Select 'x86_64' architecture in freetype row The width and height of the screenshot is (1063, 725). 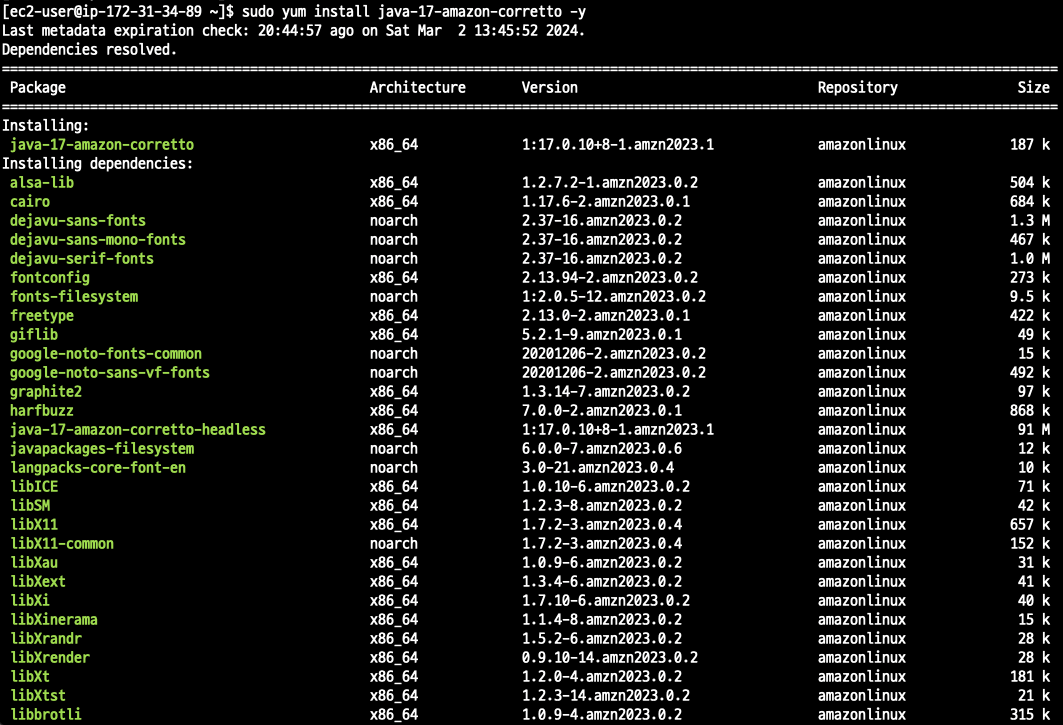coord(394,315)
